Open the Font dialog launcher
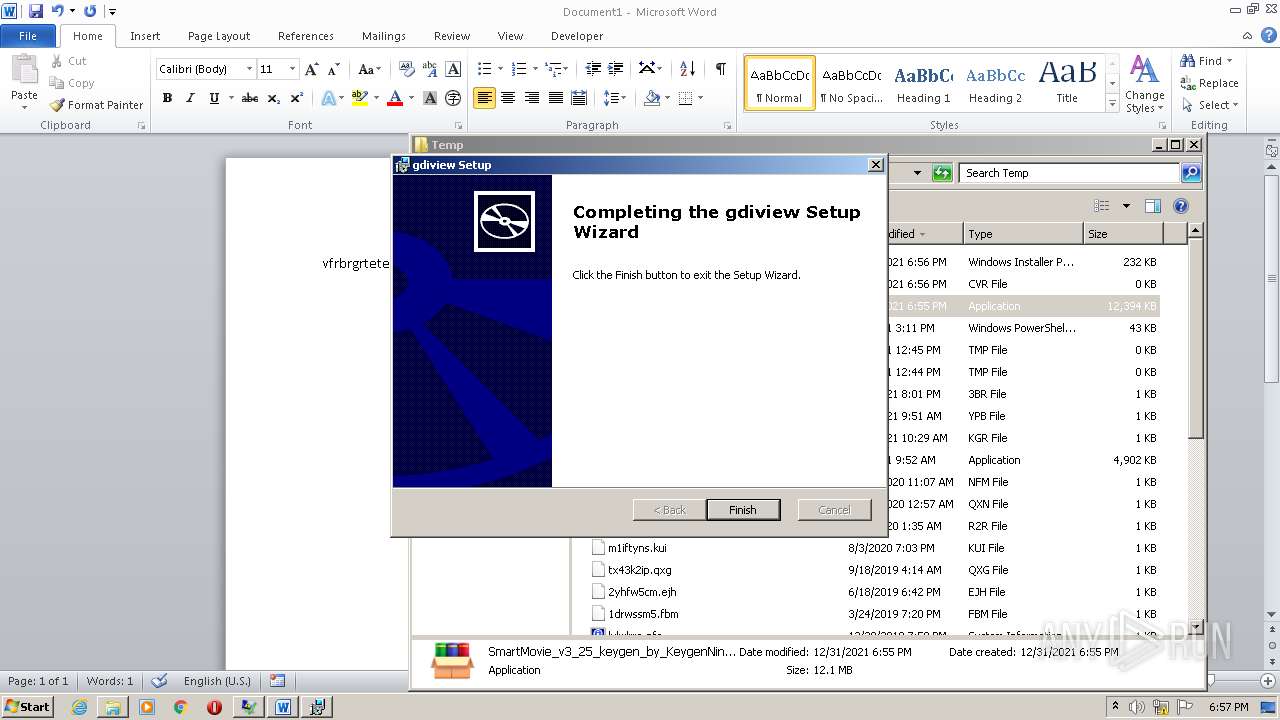1280x720 pixels. (x=458, y=126)
